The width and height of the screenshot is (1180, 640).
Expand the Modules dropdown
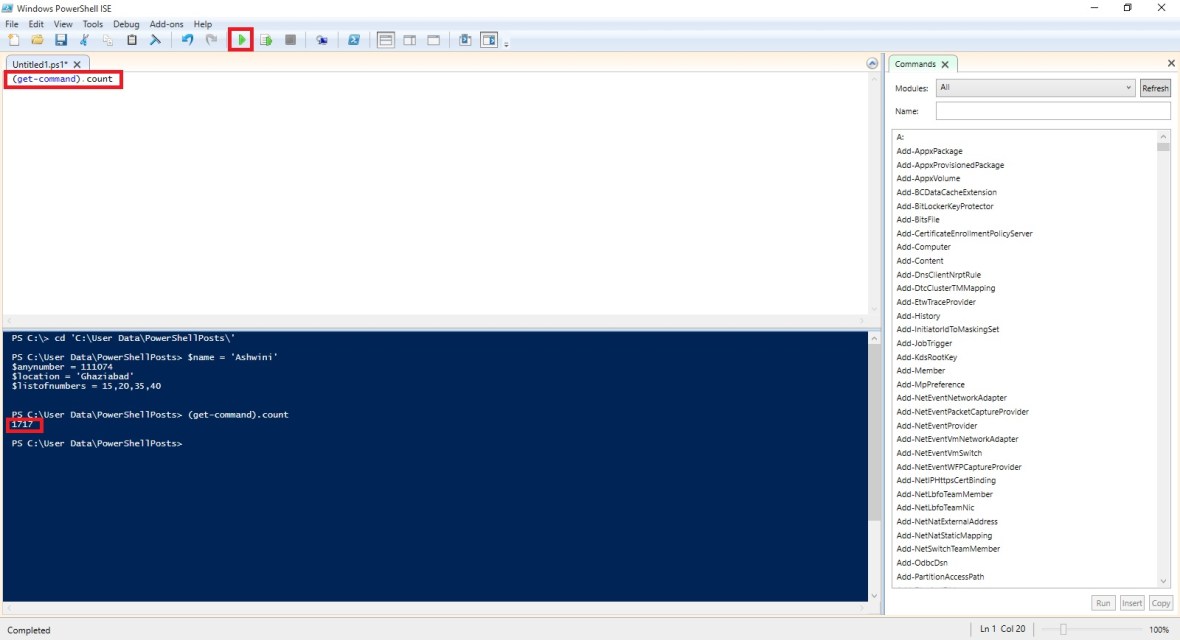1128,88
